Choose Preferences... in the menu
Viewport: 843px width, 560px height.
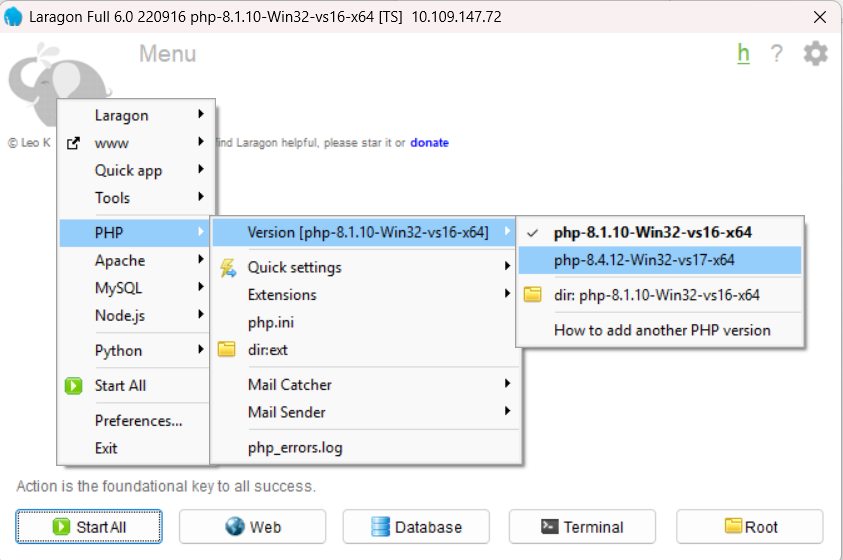(138, 421)
